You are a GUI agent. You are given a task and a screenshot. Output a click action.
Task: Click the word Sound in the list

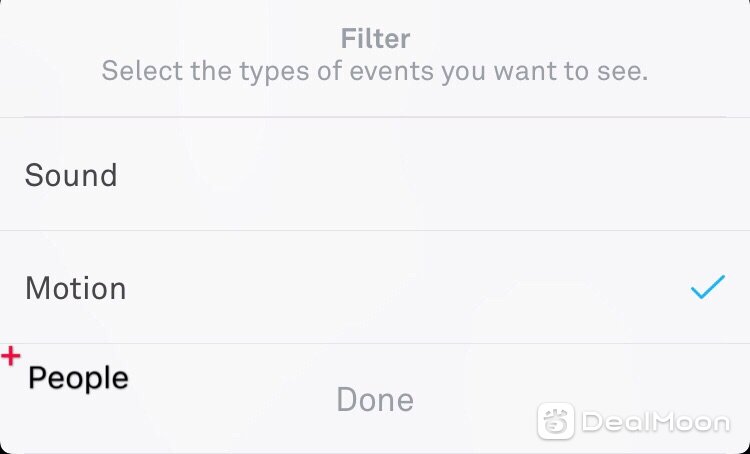tap(71, 175)
